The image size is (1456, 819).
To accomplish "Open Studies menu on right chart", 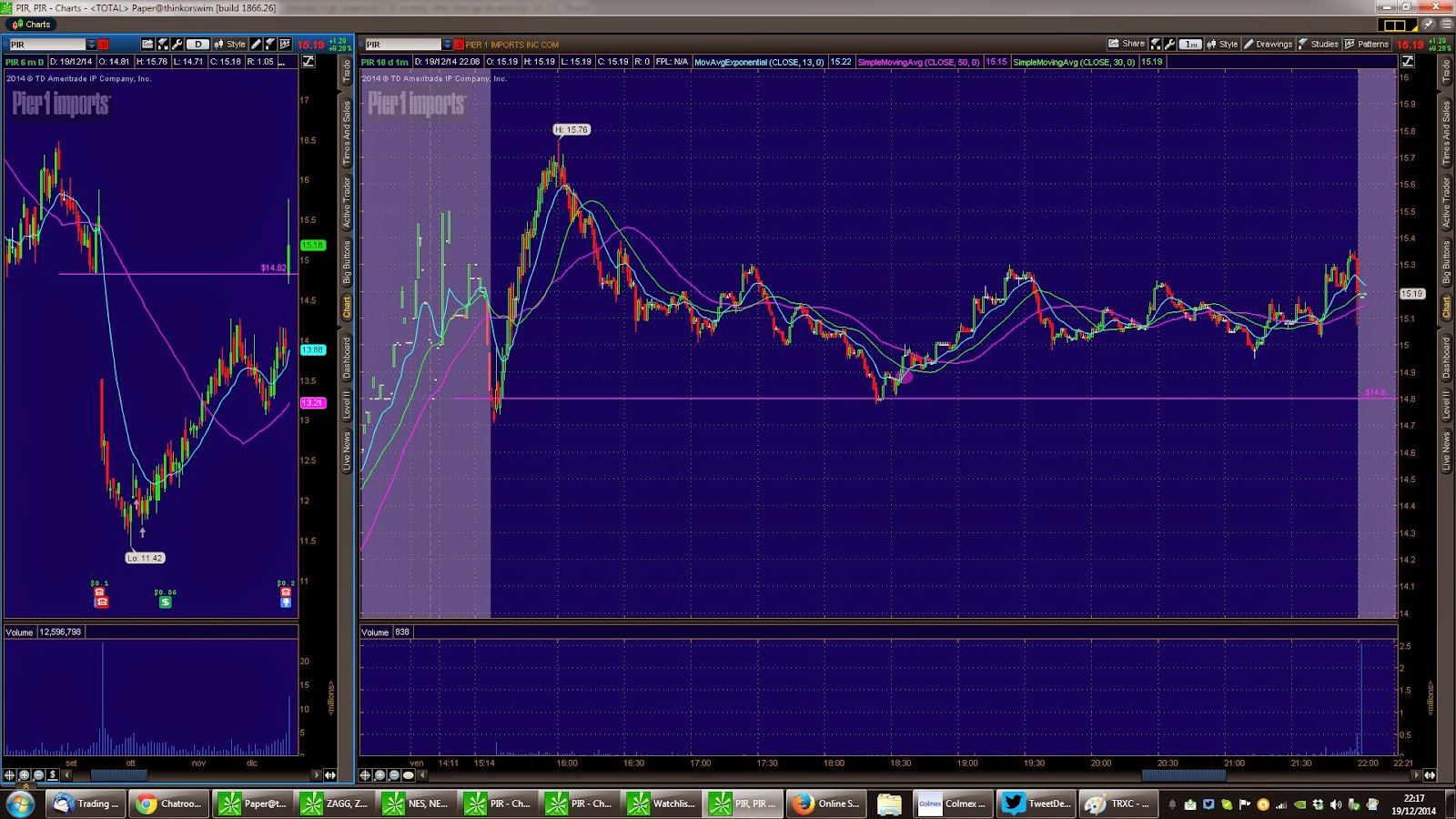I will 1318,44.
